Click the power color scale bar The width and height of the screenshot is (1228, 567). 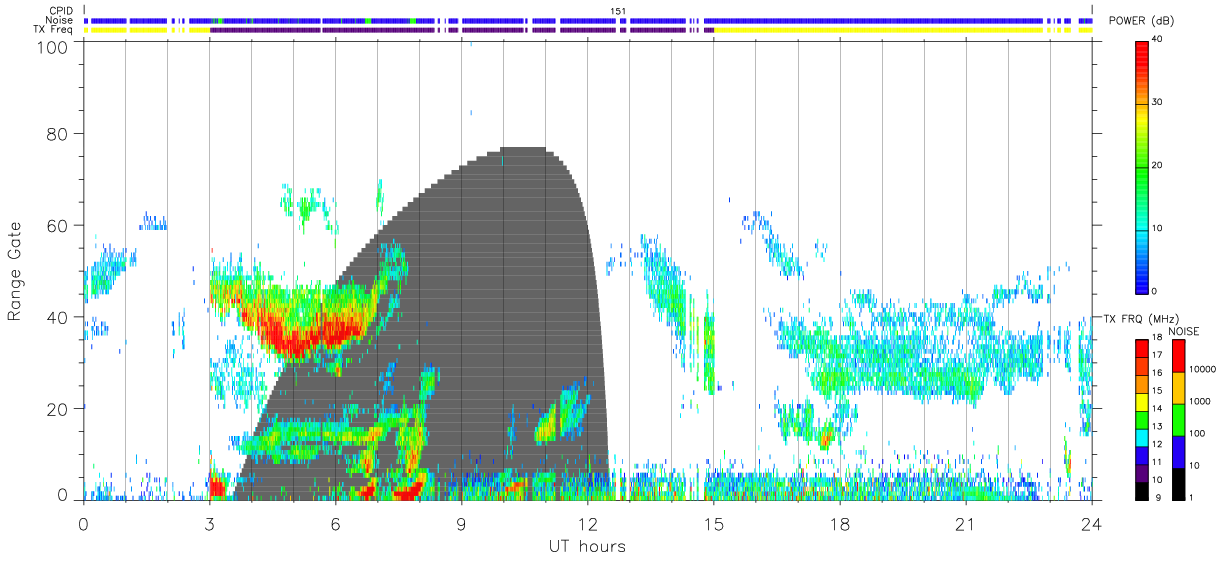click(x=1142, y=166)
